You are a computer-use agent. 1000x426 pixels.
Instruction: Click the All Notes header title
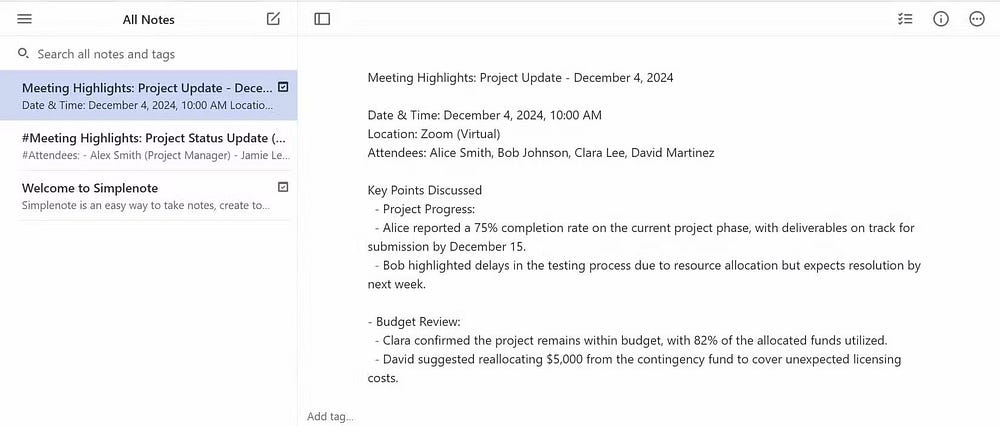pyautogui.click(x=148, y=19)
